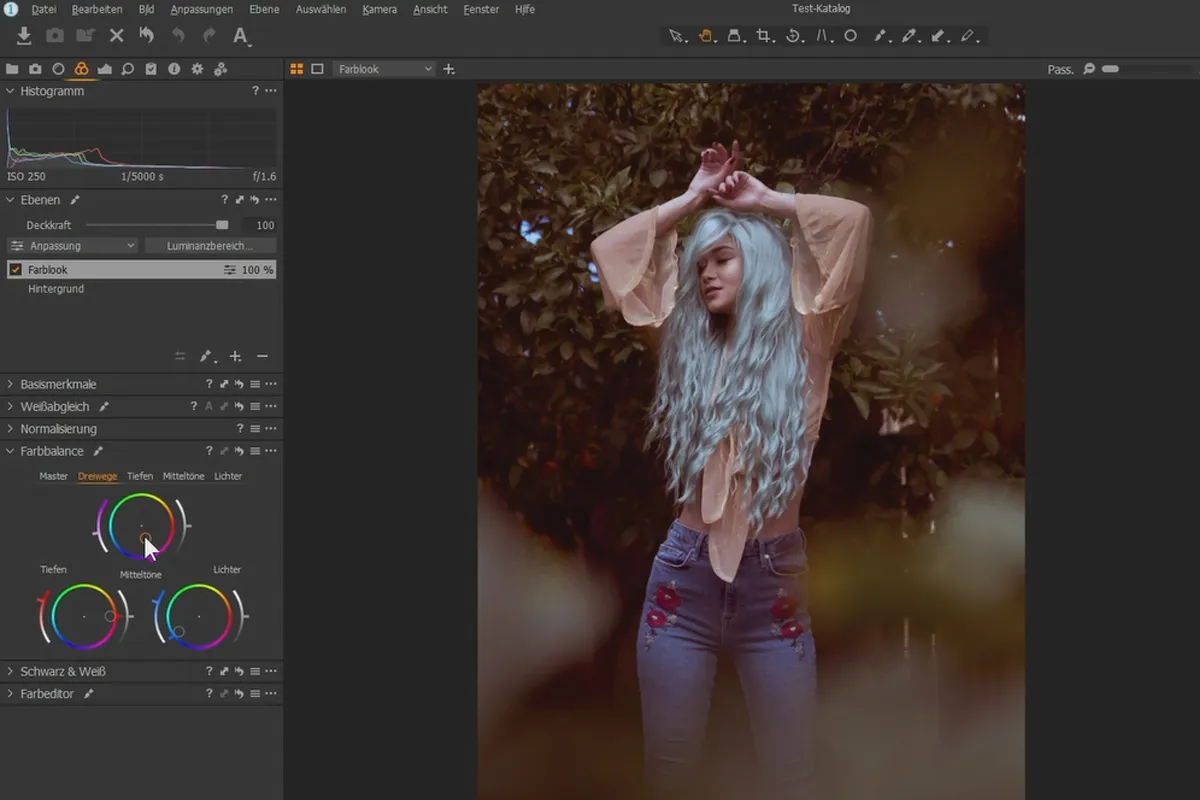Click the X delete icon in top toolbar
Image resolution: width=1200 pixels, height=800 pixels.
116,35
